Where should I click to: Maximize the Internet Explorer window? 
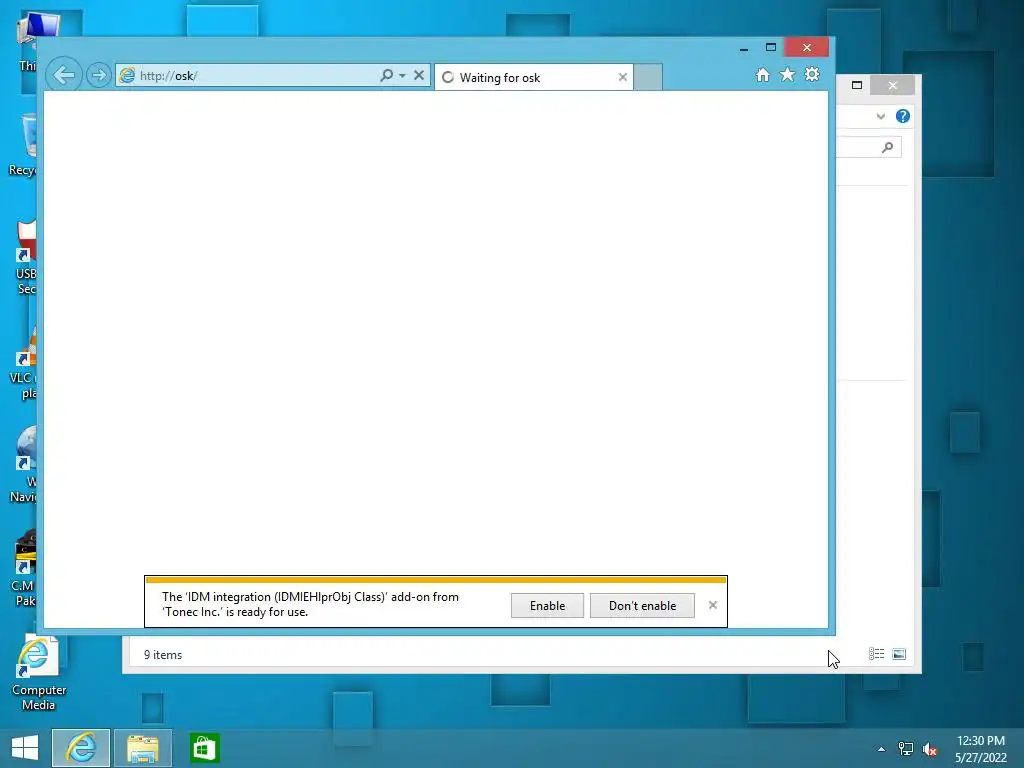771,47
